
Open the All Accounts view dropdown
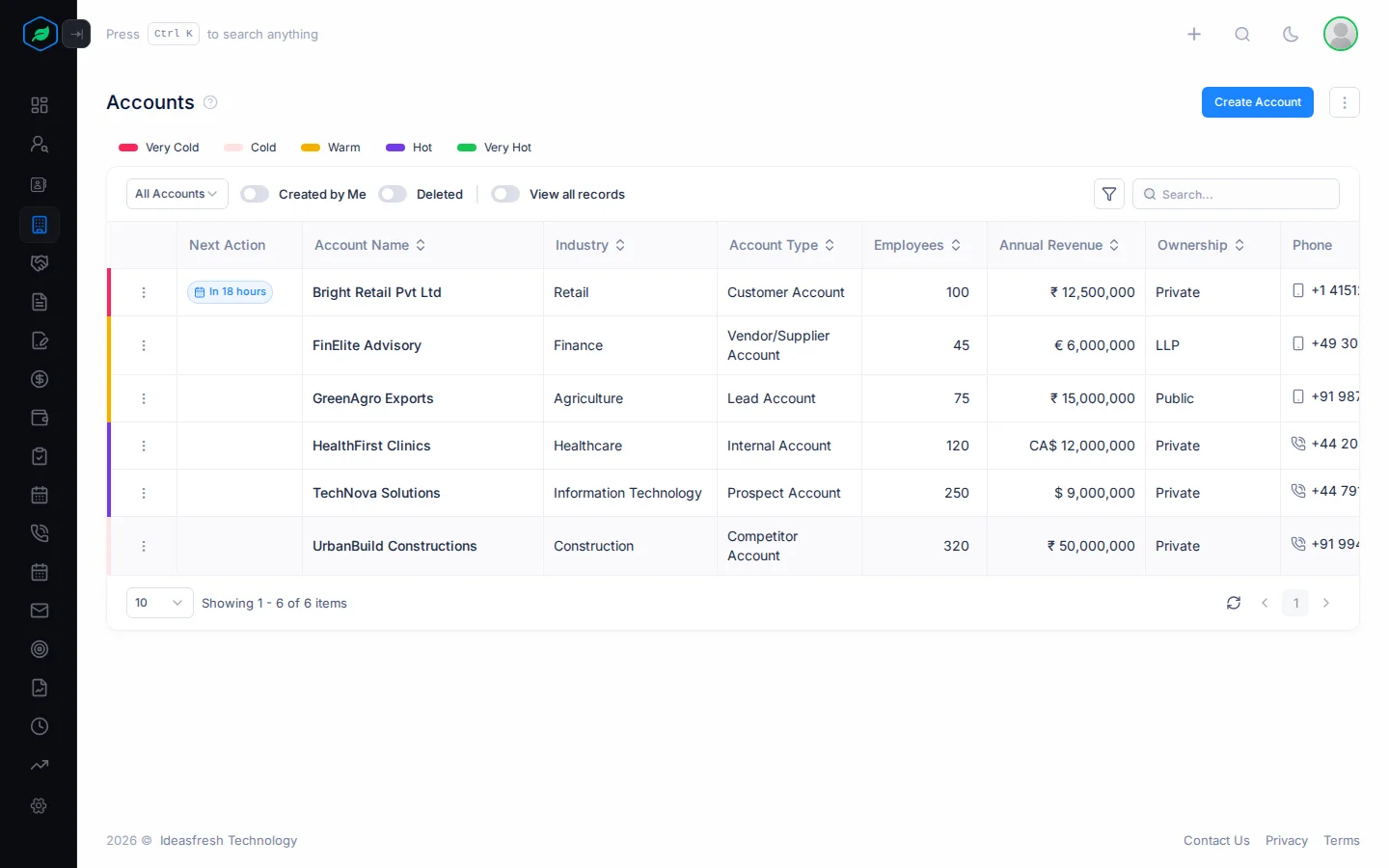pyautogui.click(x=177, y=194)
